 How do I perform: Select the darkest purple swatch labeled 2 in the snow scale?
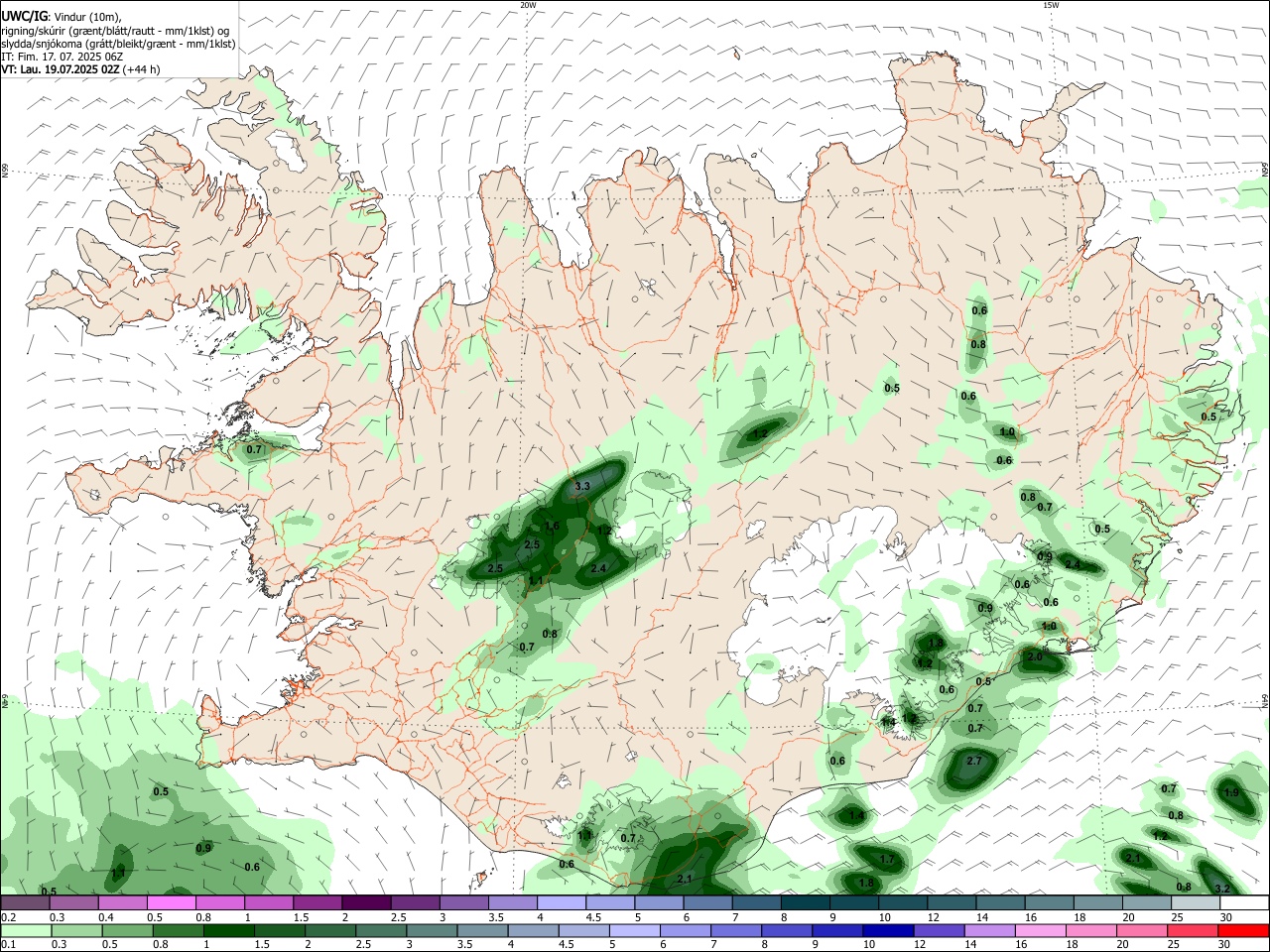(366, 900)
